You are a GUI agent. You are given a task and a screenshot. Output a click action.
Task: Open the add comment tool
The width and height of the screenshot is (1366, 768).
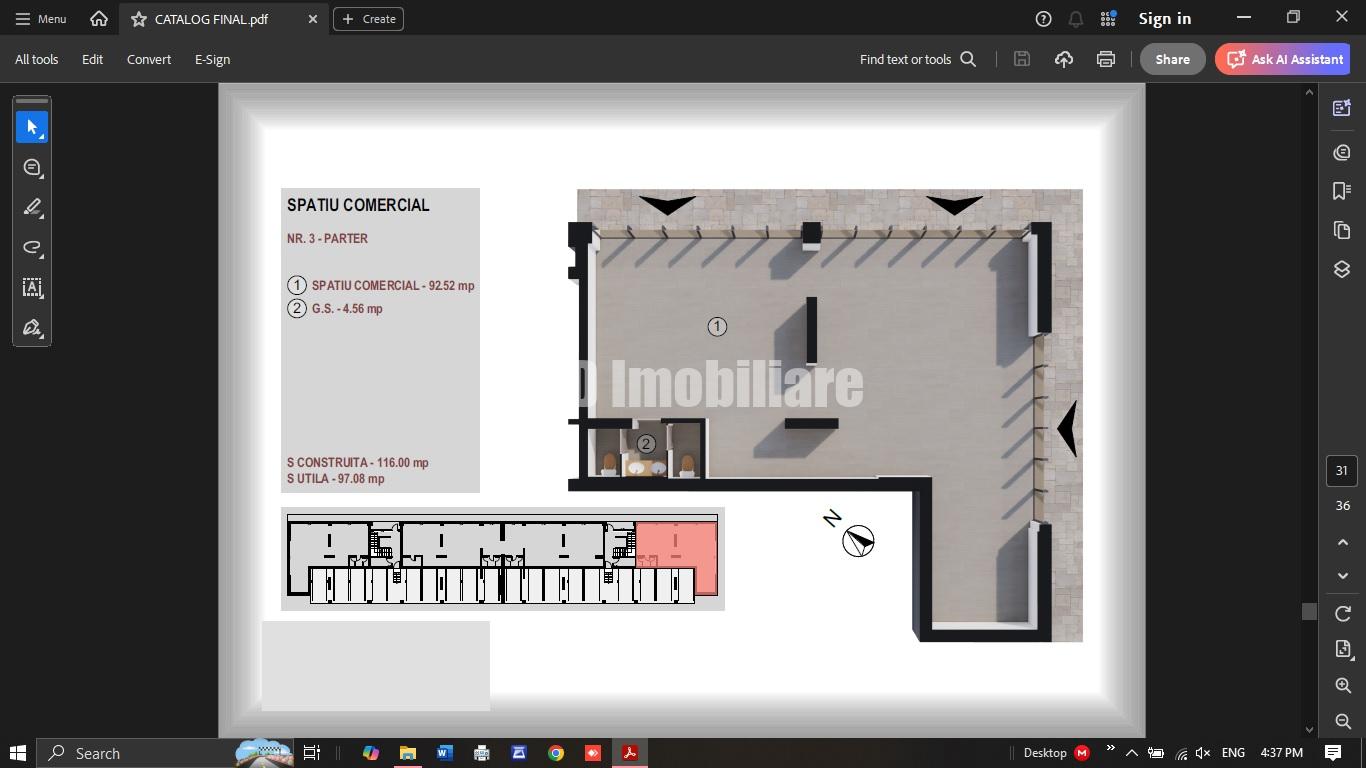click(x=32, y=167)
